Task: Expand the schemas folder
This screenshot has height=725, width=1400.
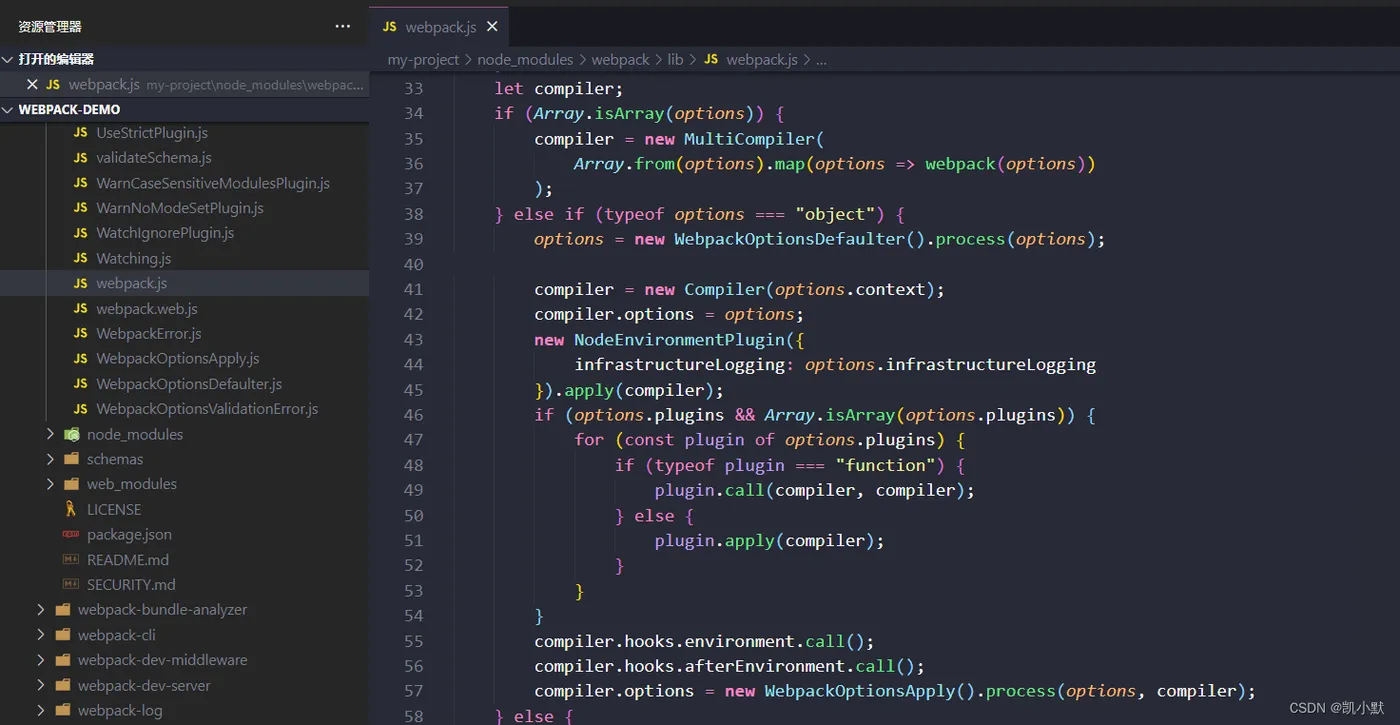Action: click(50, 459)
